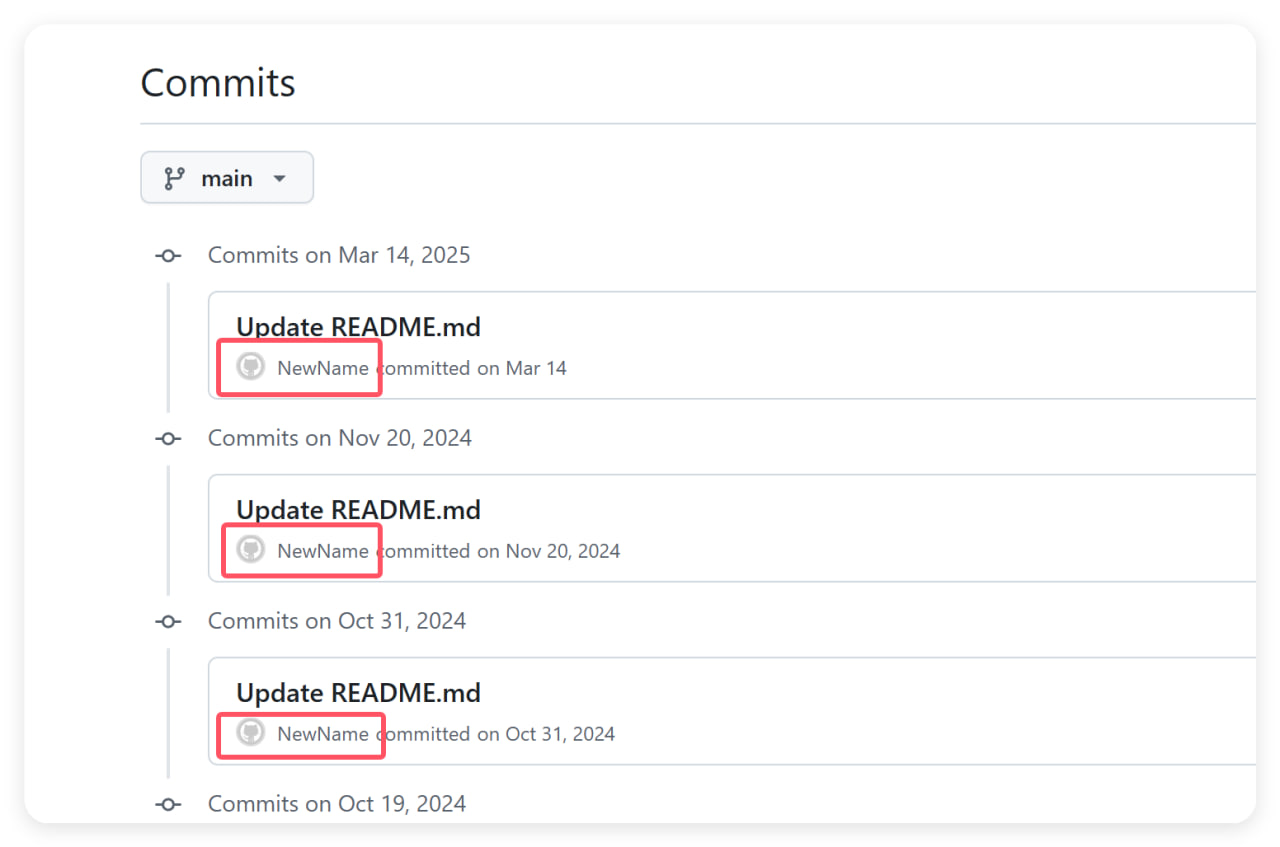
Task: Click NewName author on Nov 20 commit
Action: (x=323, y=551)
